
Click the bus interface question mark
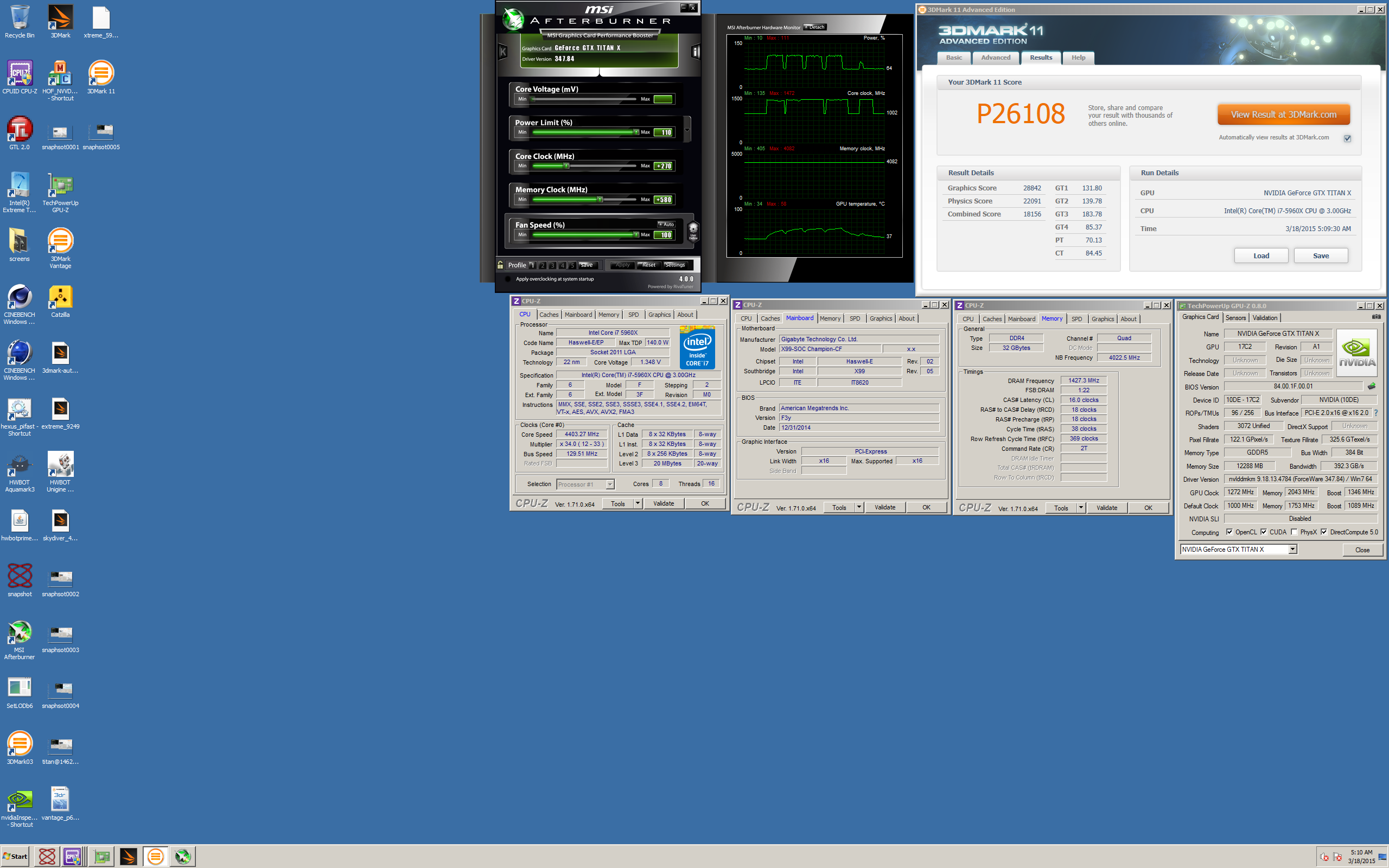[x=1376, y=413]
